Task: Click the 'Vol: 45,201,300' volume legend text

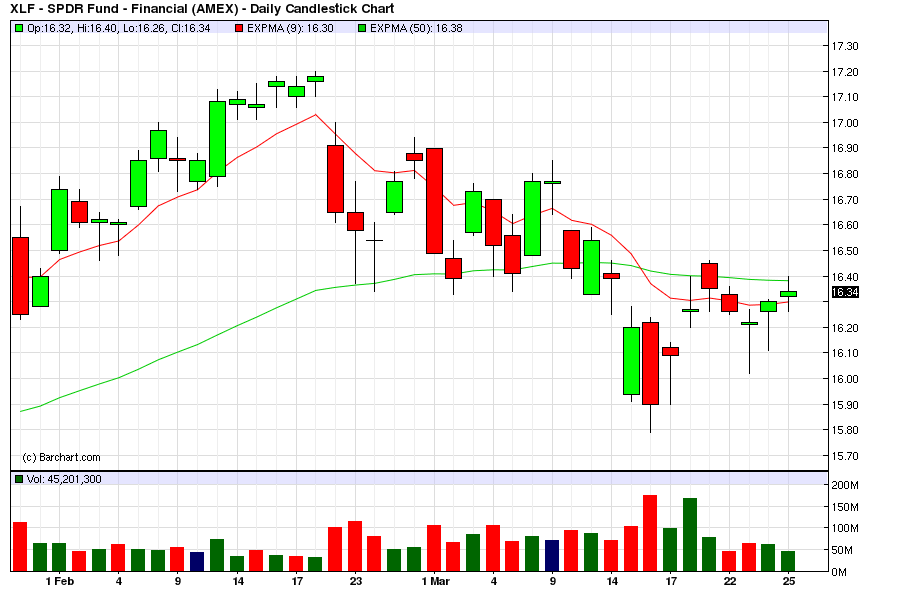Action: pos(64,479)
